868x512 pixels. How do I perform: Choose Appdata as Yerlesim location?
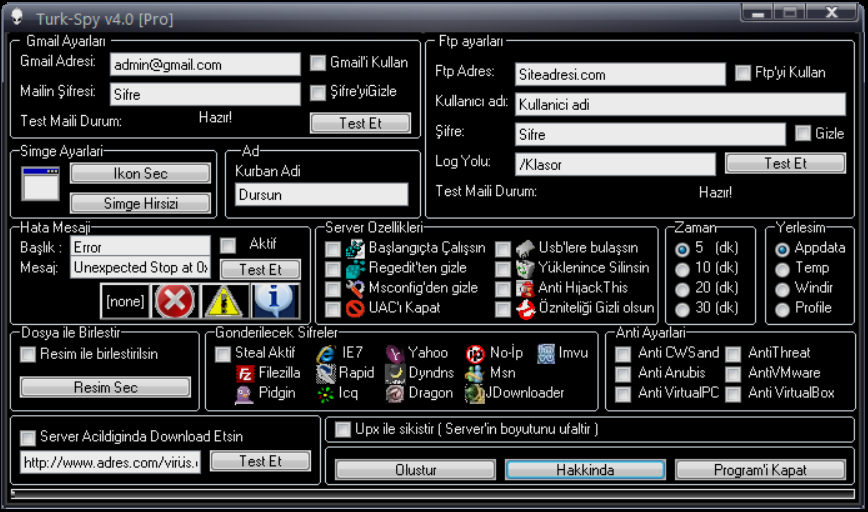pos(782,250)
